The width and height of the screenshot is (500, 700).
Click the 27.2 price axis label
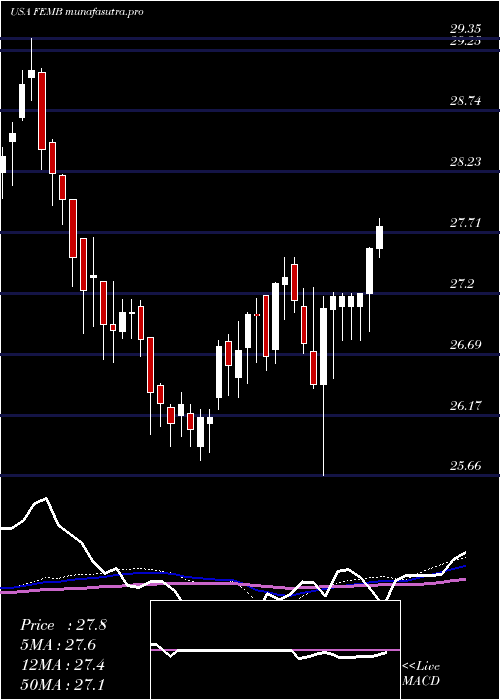tap(462, 283)
